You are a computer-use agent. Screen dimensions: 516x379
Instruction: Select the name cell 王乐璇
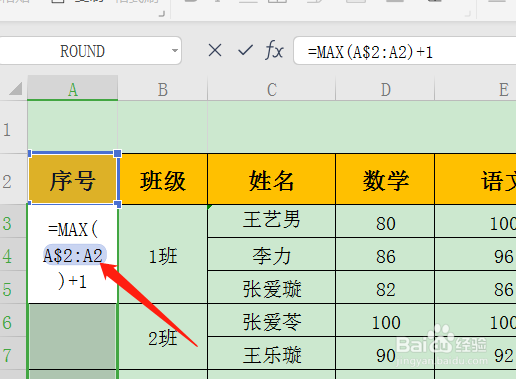point(271,353)
